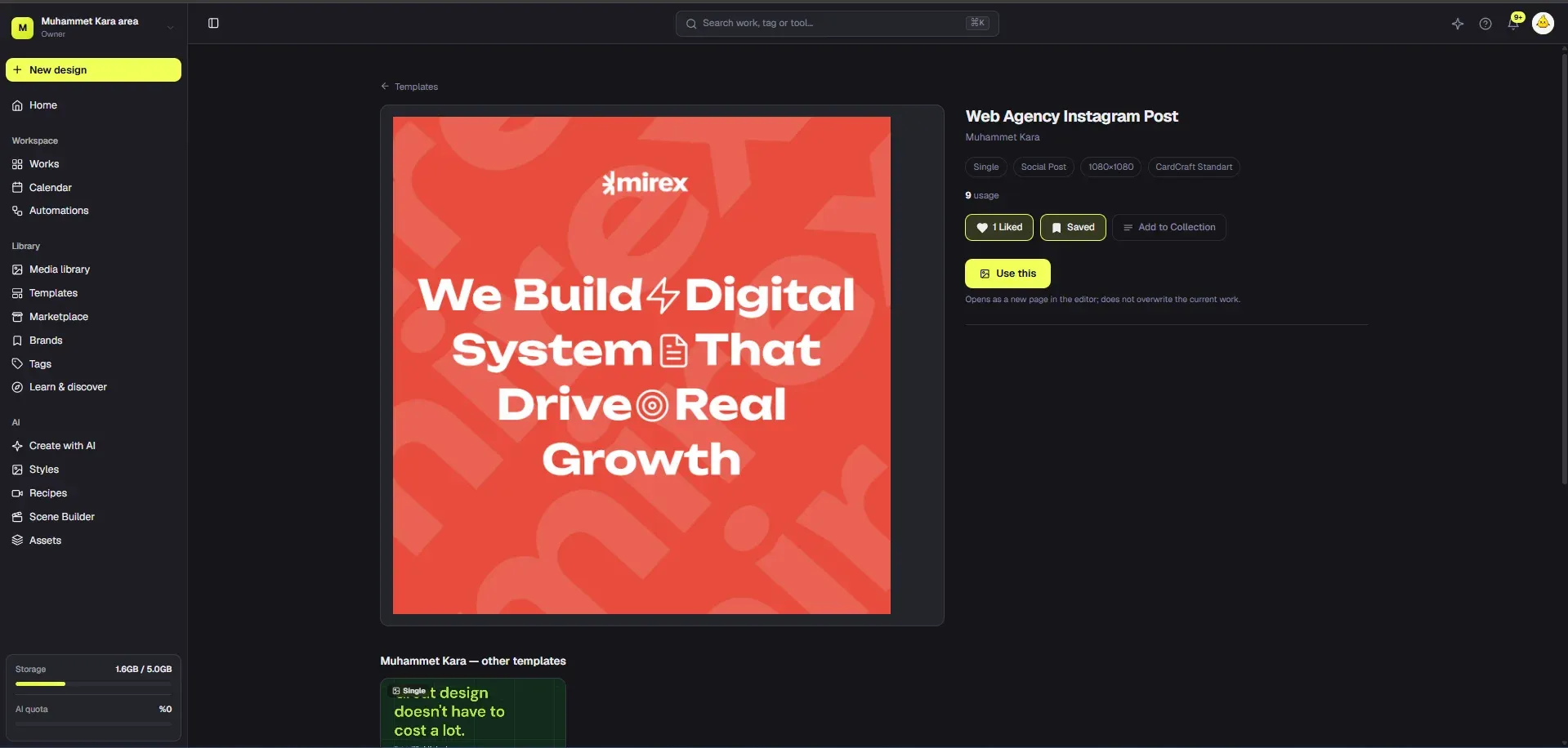Click the yellow M workspace logo
Viewport: 1568px width, 748px height.
tap(22, 28)
